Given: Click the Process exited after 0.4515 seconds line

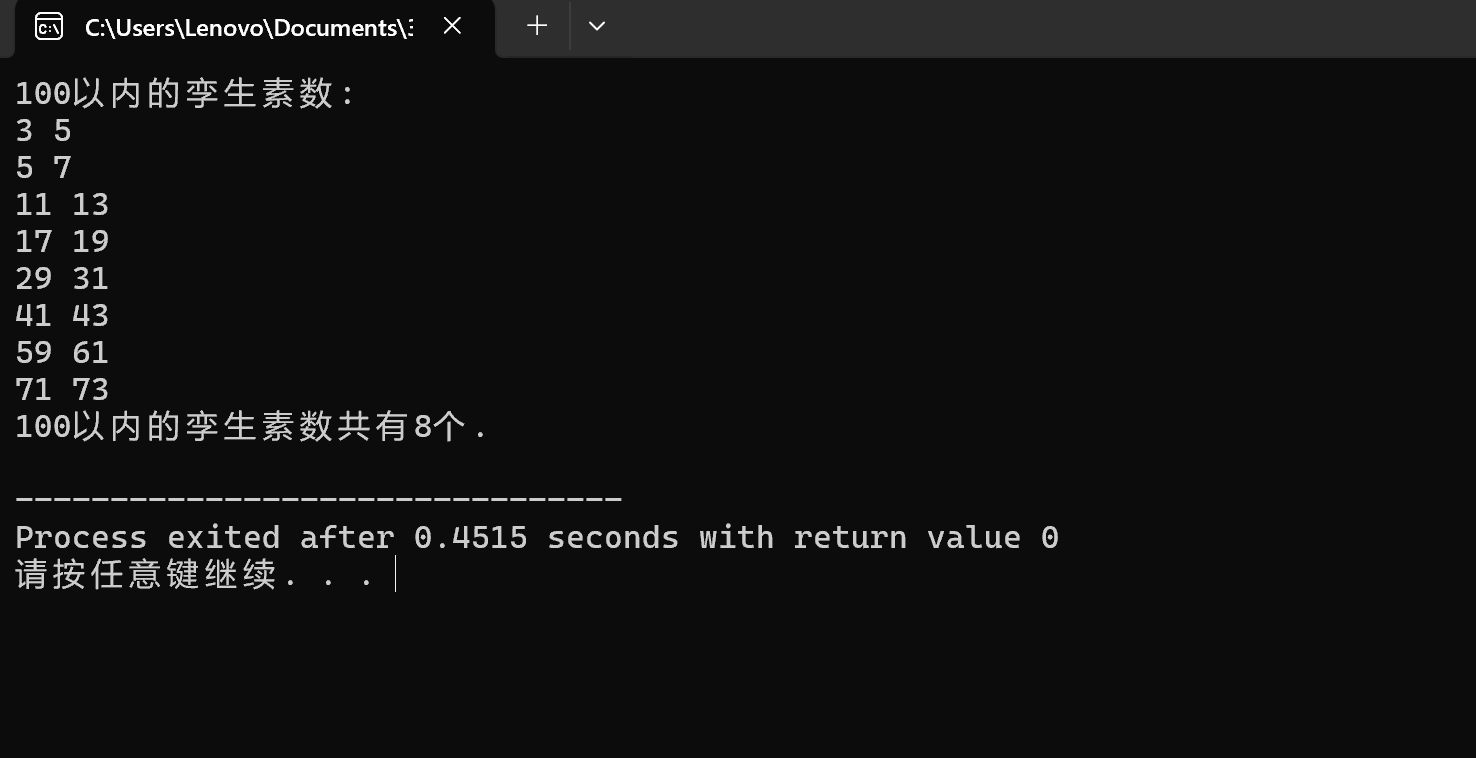Looking at the screenshot, I should [x=537, y=538].
